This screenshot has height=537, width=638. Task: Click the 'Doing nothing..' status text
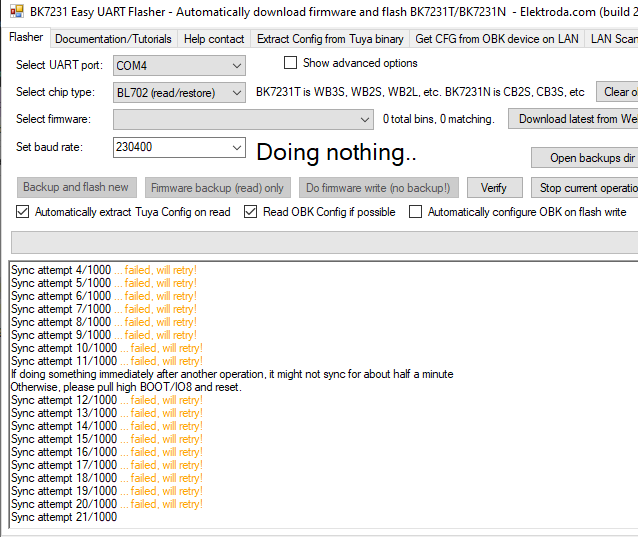click(336, 153)
